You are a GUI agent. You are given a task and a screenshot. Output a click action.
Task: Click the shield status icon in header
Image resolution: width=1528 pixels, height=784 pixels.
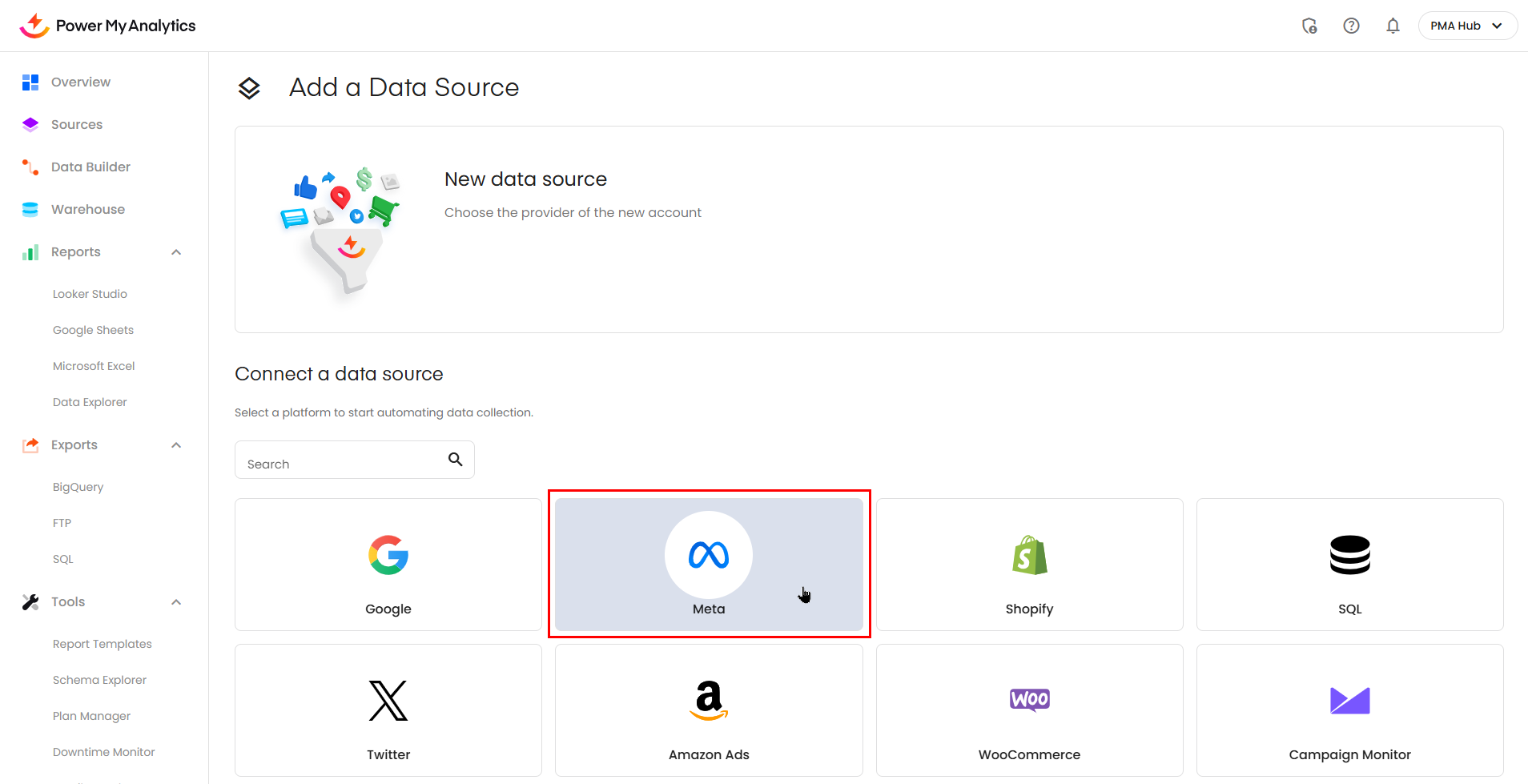click(x=1309, y=26)
